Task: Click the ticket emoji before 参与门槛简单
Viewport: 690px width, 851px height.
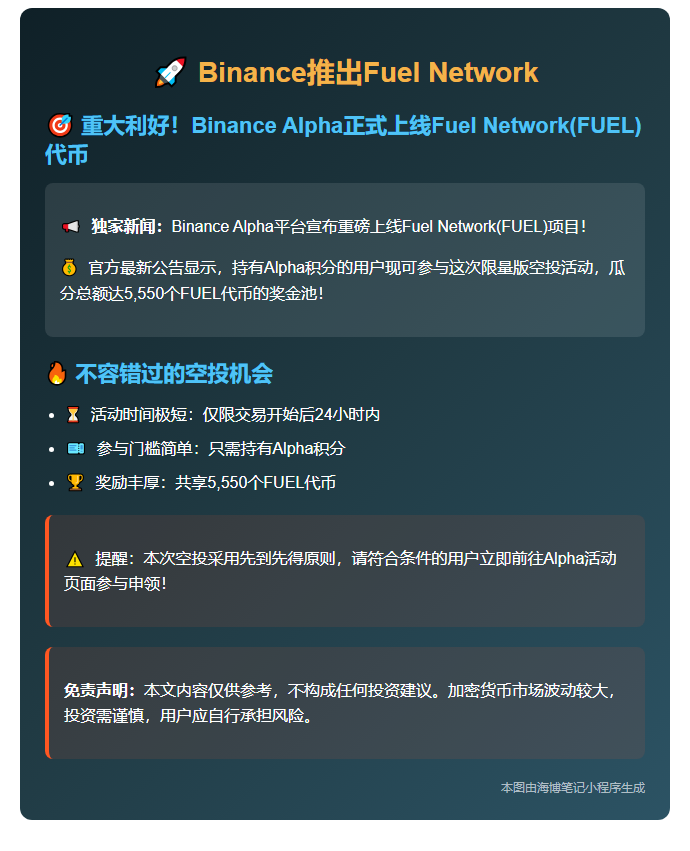Action: pyautogui.click(x=76, y=448)
